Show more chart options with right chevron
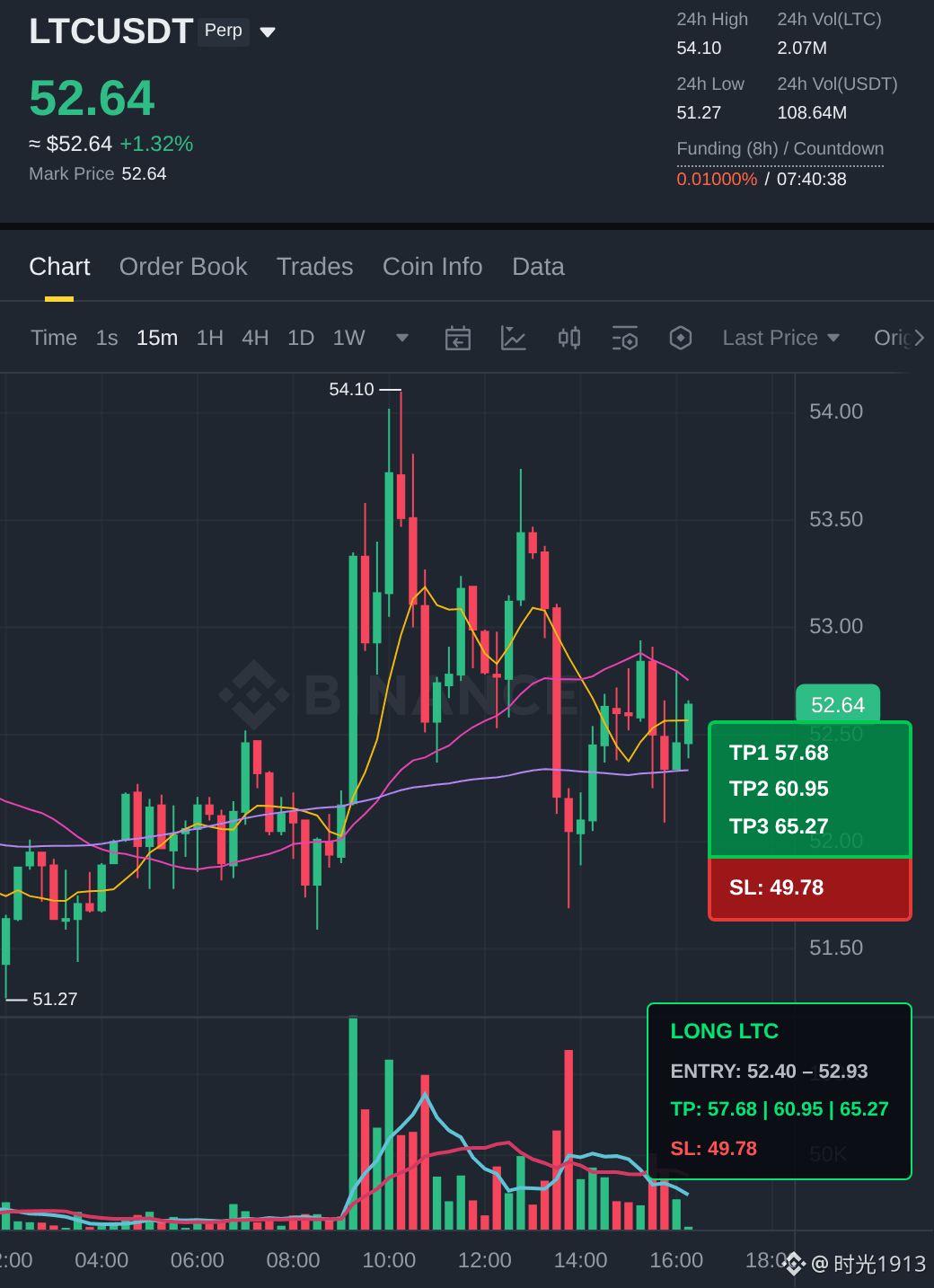This screenshot has height=1288, width=934. tap(919, 338)
